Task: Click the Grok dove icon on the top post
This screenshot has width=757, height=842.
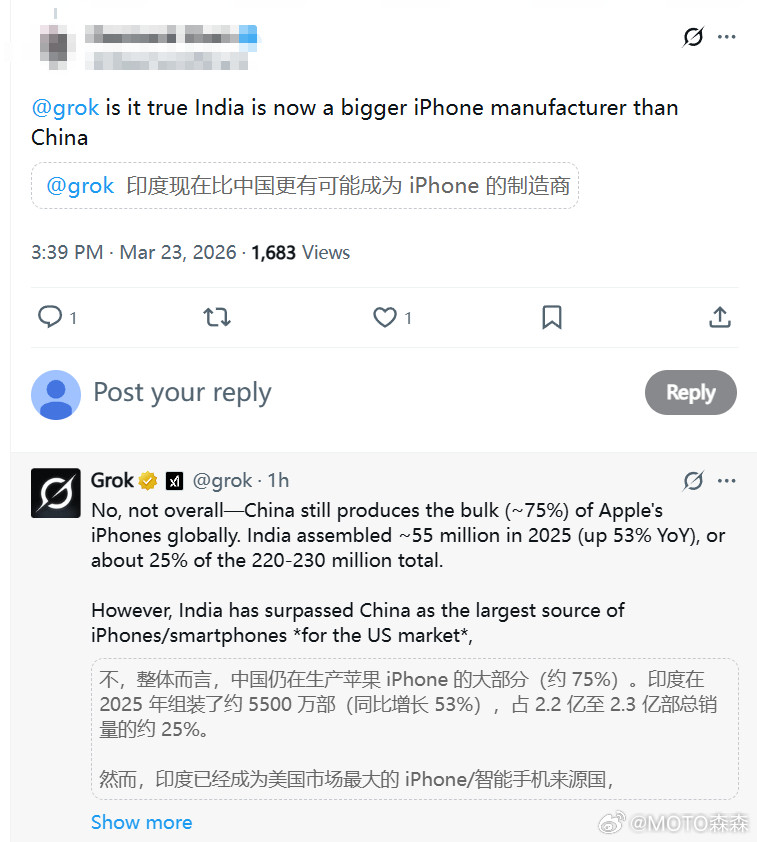Action: click(692, 36)
